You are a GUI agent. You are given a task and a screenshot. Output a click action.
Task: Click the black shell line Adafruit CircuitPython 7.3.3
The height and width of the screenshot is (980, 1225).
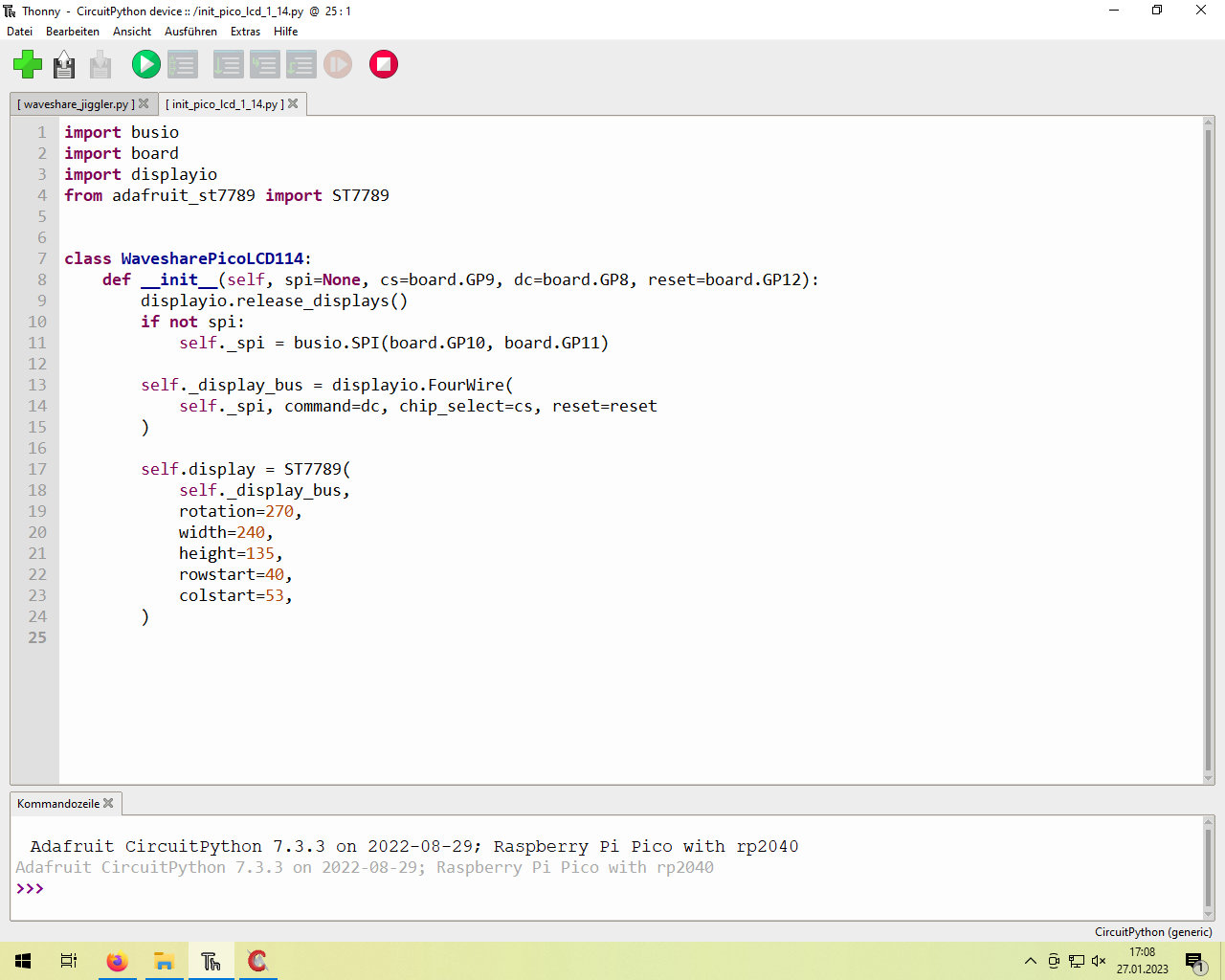[x=413, y=846]
